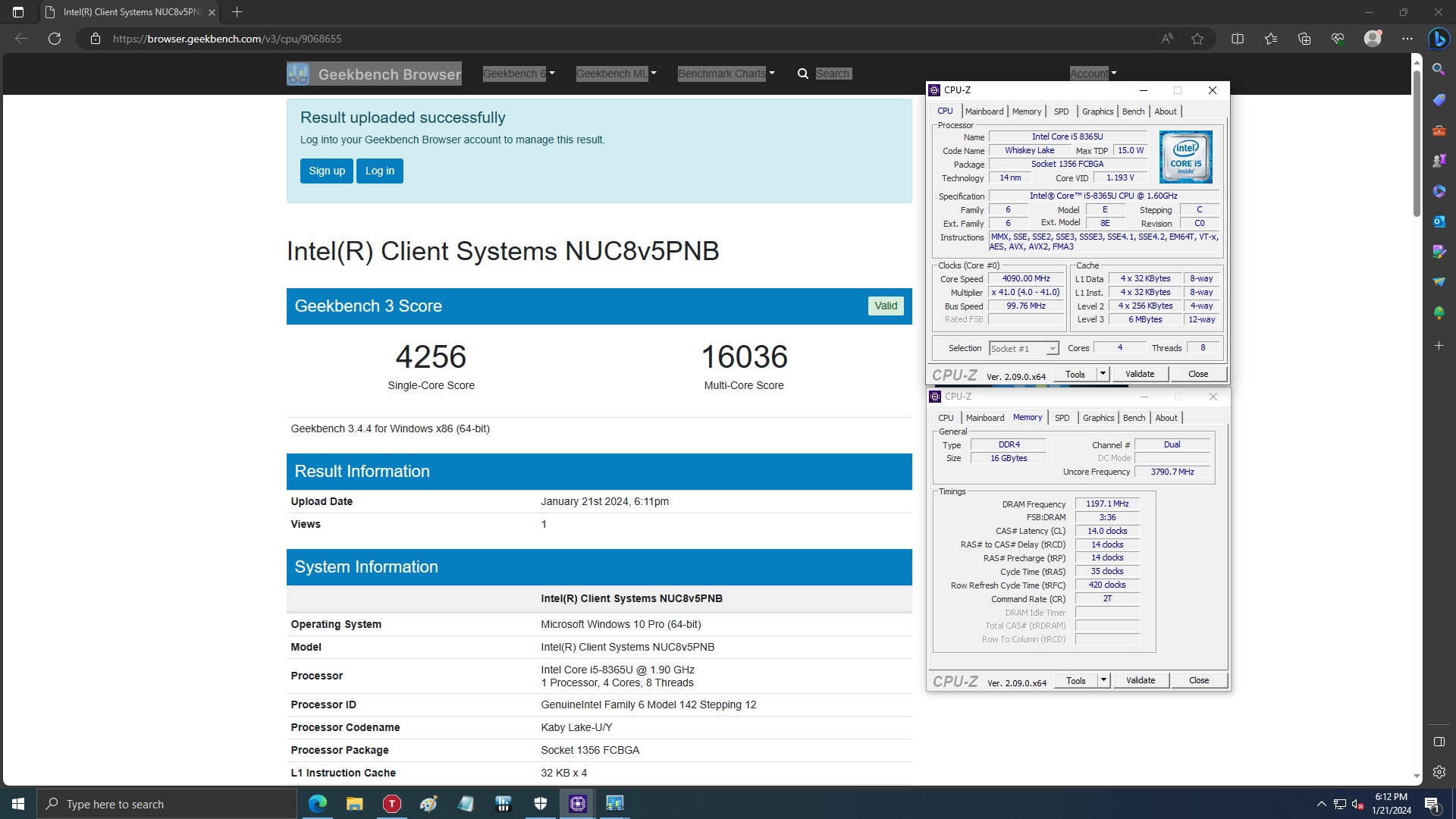The image size is (1456, 819).
Task: Open Tools dropdown arrow in lower CPU-Z
Action: (1103, 680)
